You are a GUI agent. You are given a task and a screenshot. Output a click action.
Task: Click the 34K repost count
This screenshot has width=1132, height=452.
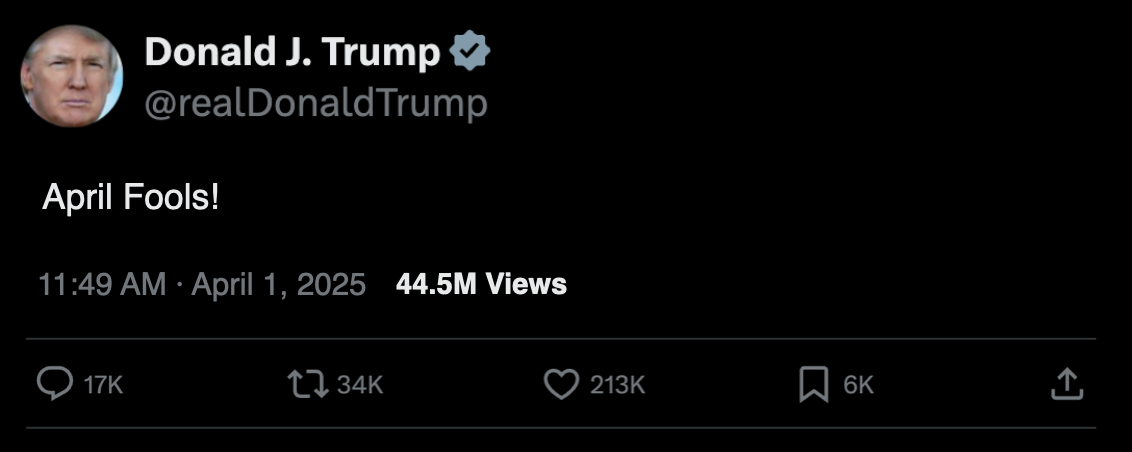tap(360, 385)
